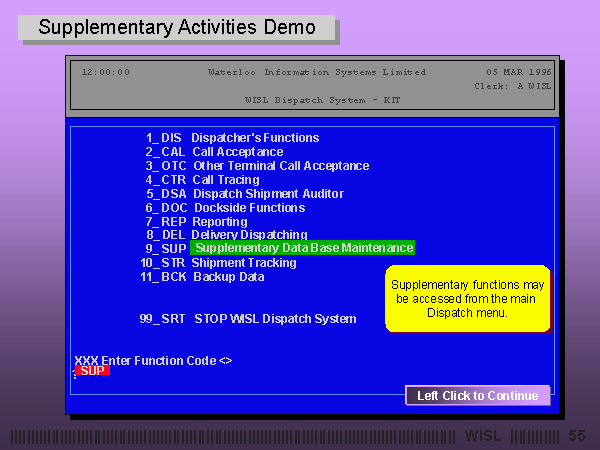
Task: Select 8_DEL Delivery Dispatching entry
Action: (x=227, y=235)
